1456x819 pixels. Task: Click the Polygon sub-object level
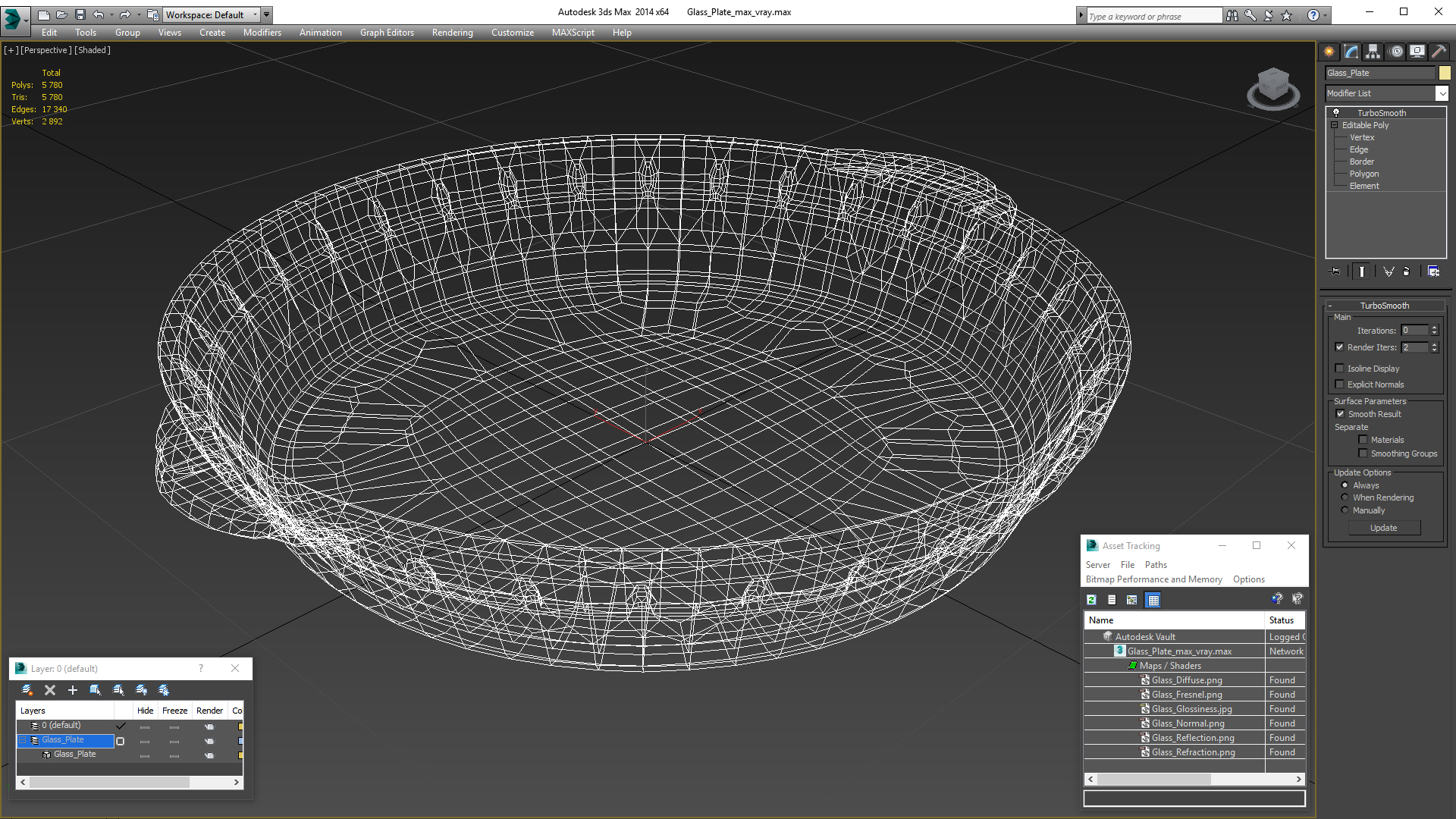pyautogui.click(x=1363, y=173)
